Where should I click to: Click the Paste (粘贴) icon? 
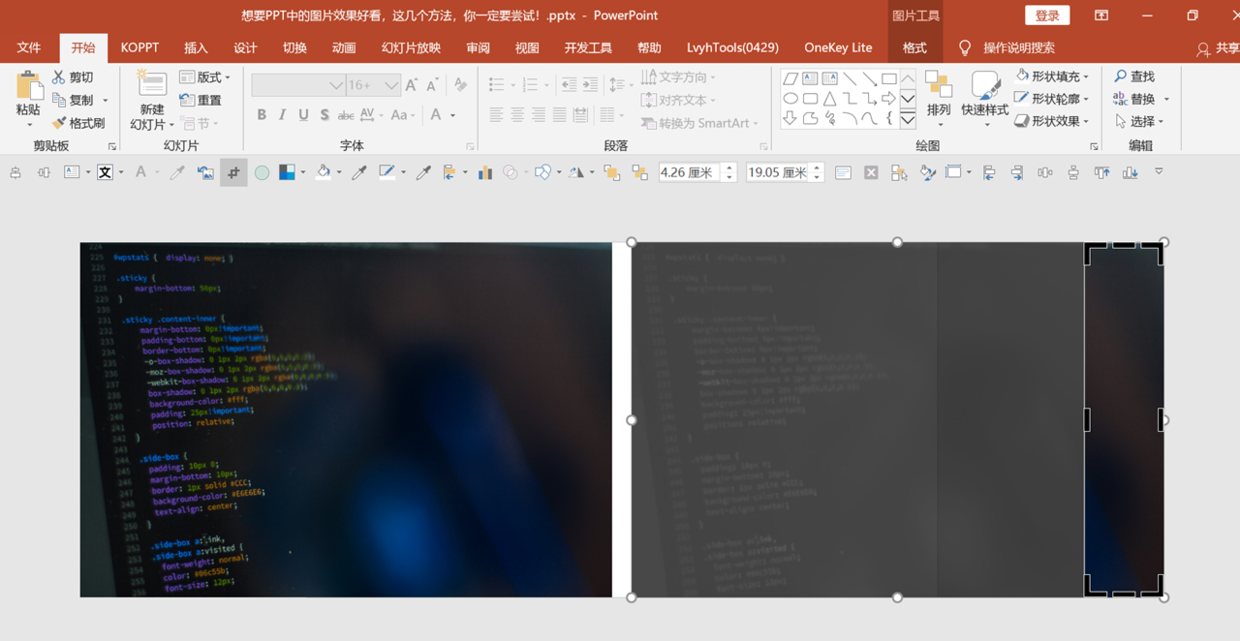pos(29,88)
